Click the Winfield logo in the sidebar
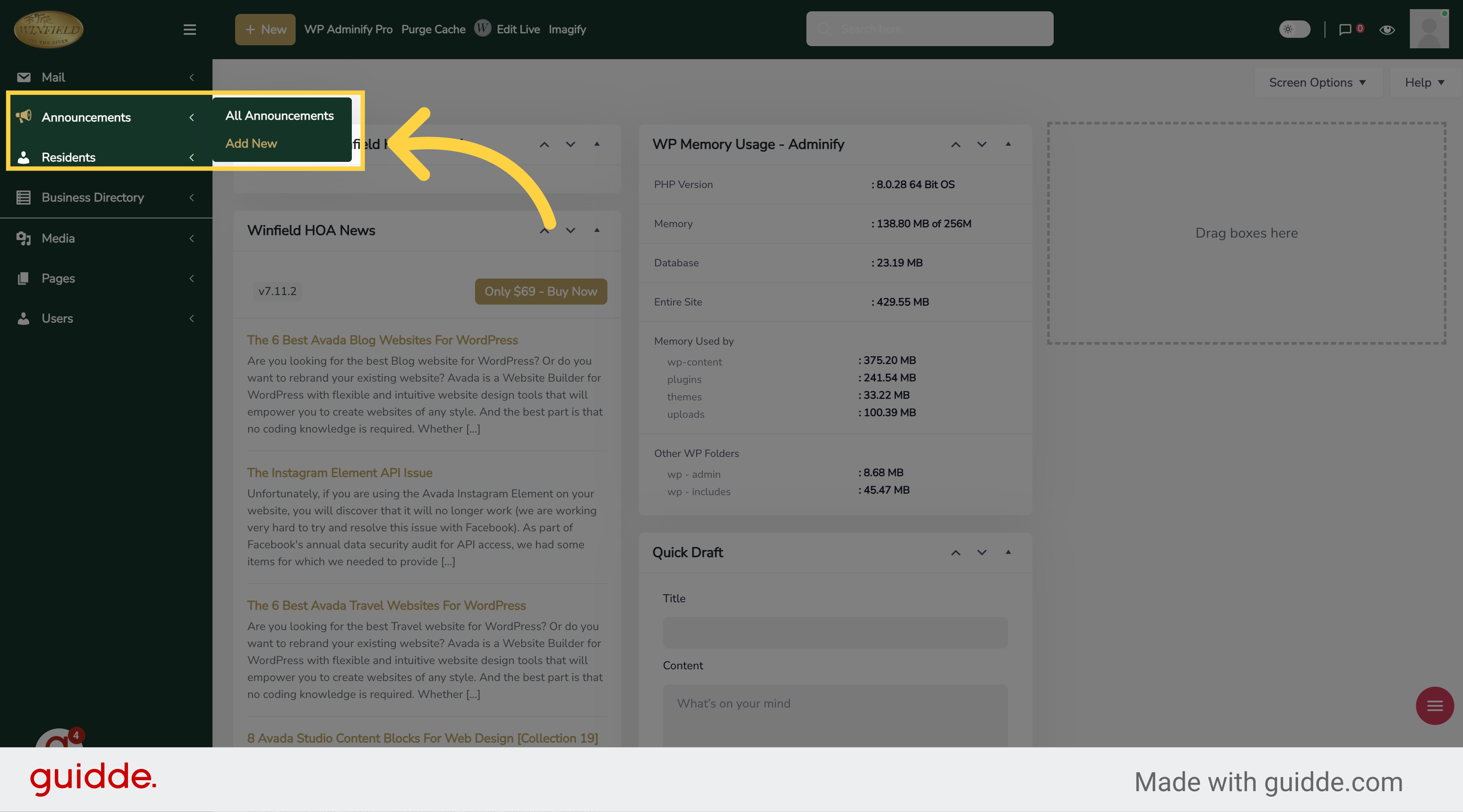 [49, 30]
